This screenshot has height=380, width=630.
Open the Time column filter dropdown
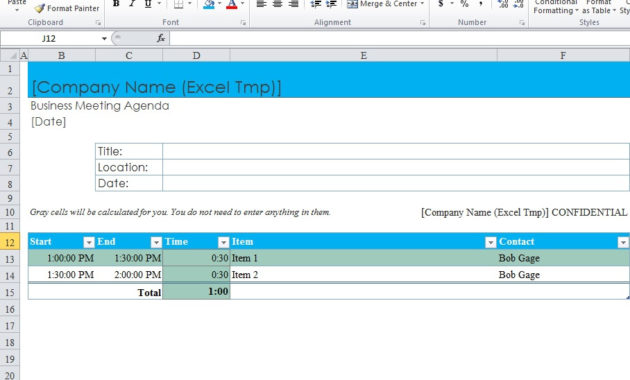[x=223, y=242]
